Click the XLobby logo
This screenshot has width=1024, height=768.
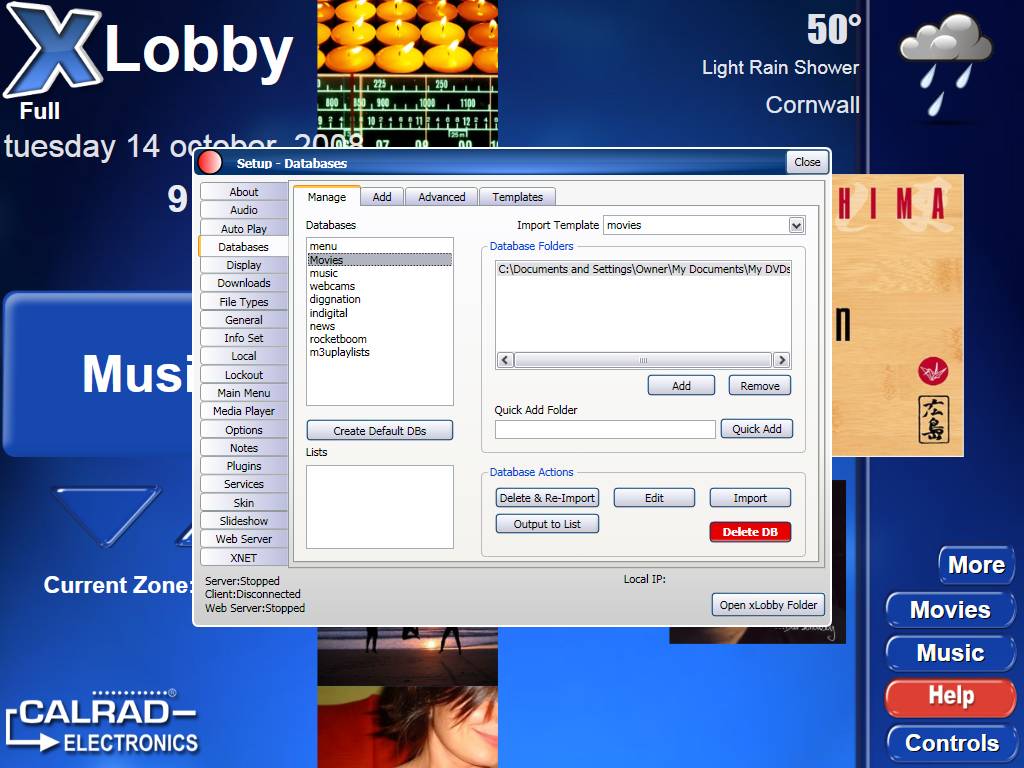pyautogui.click(x=149, y=51)
